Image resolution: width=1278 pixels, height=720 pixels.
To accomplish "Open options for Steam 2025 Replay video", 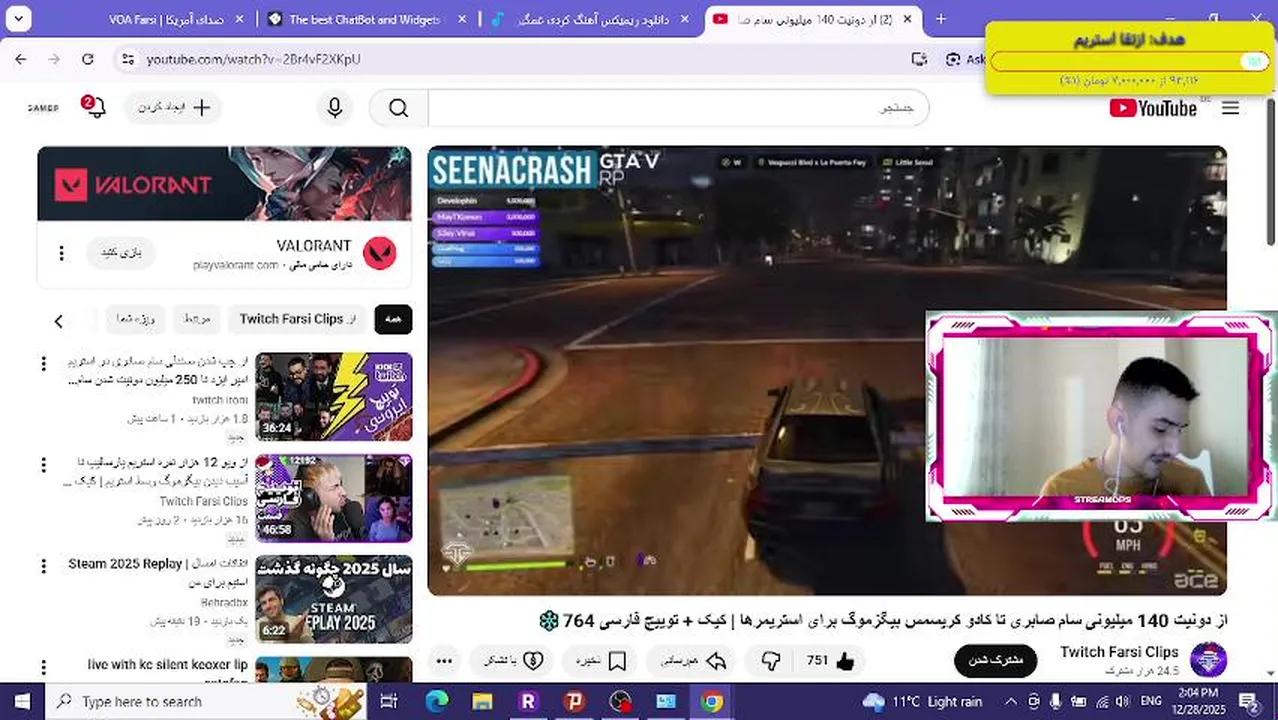I will (x=43, y=566).
